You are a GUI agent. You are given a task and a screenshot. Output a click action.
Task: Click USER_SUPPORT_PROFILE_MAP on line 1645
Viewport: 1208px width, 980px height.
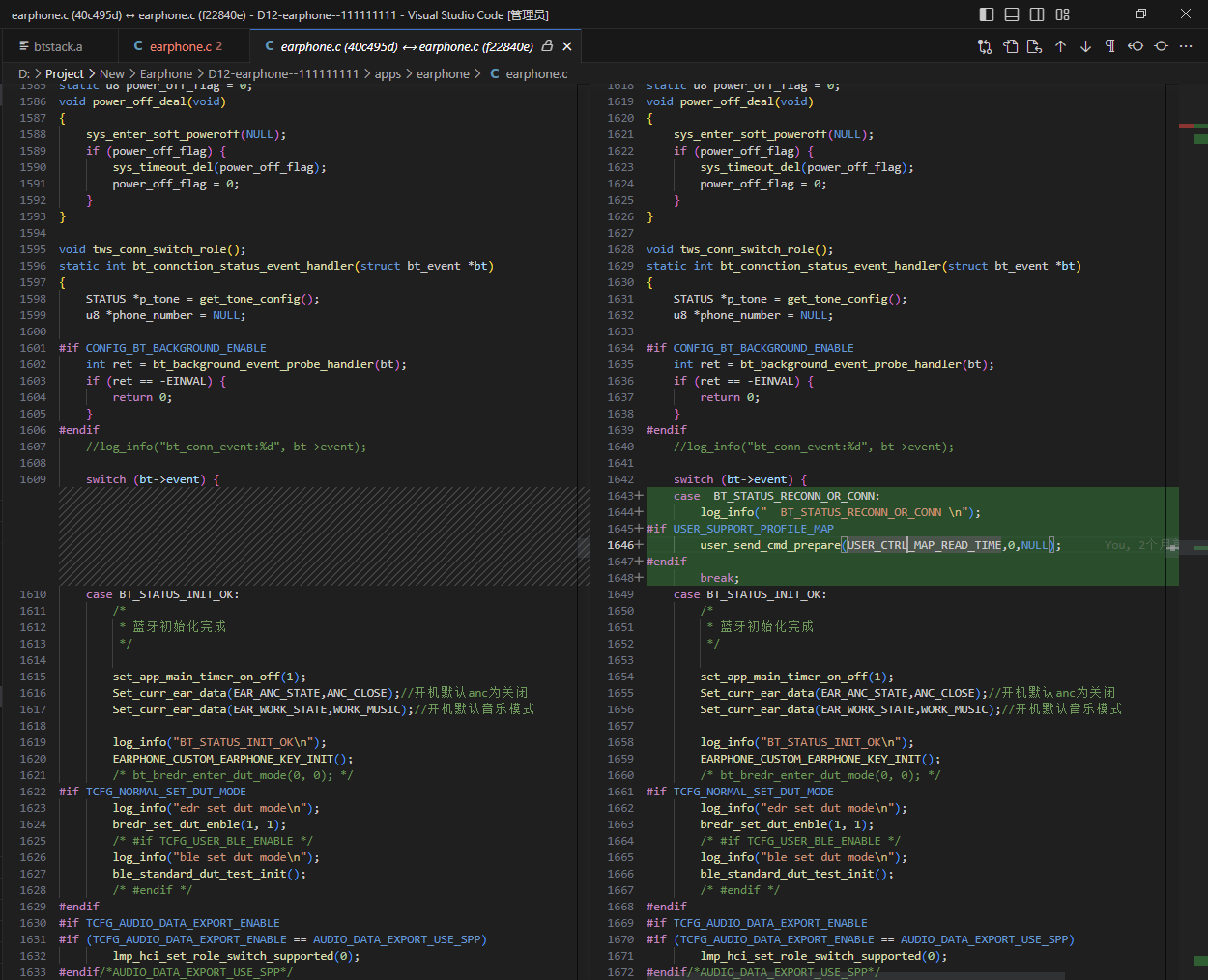pos(753,529)
